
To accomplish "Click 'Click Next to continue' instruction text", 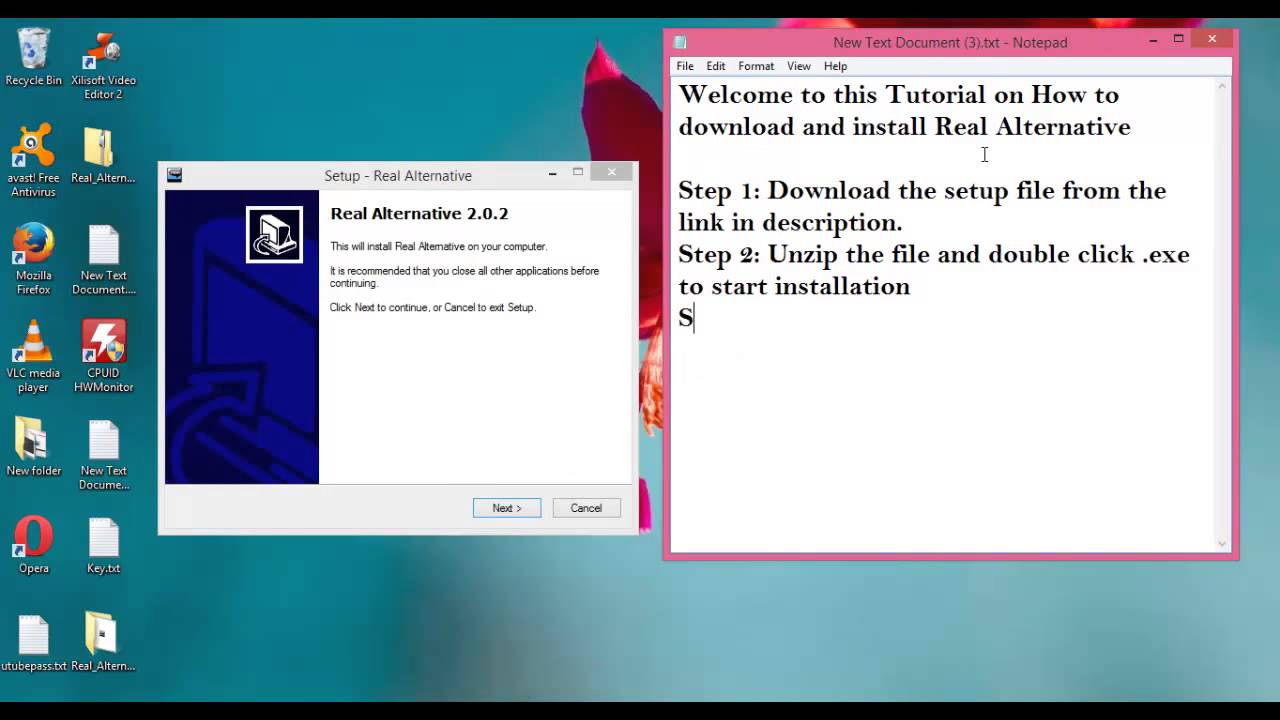I will (433, 307).
